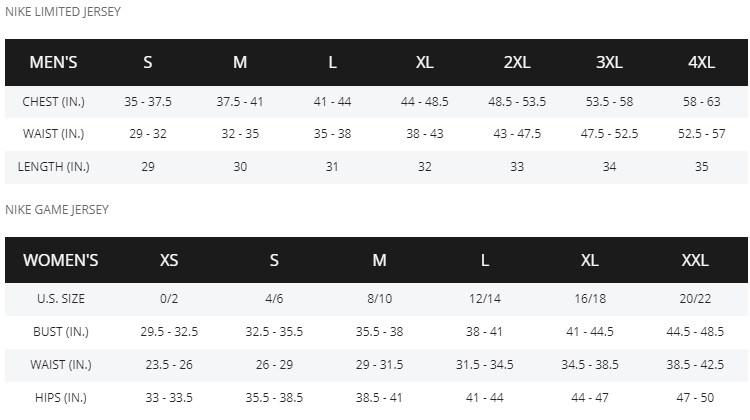Select the CHEST (IN.) row label

[54, 101]
